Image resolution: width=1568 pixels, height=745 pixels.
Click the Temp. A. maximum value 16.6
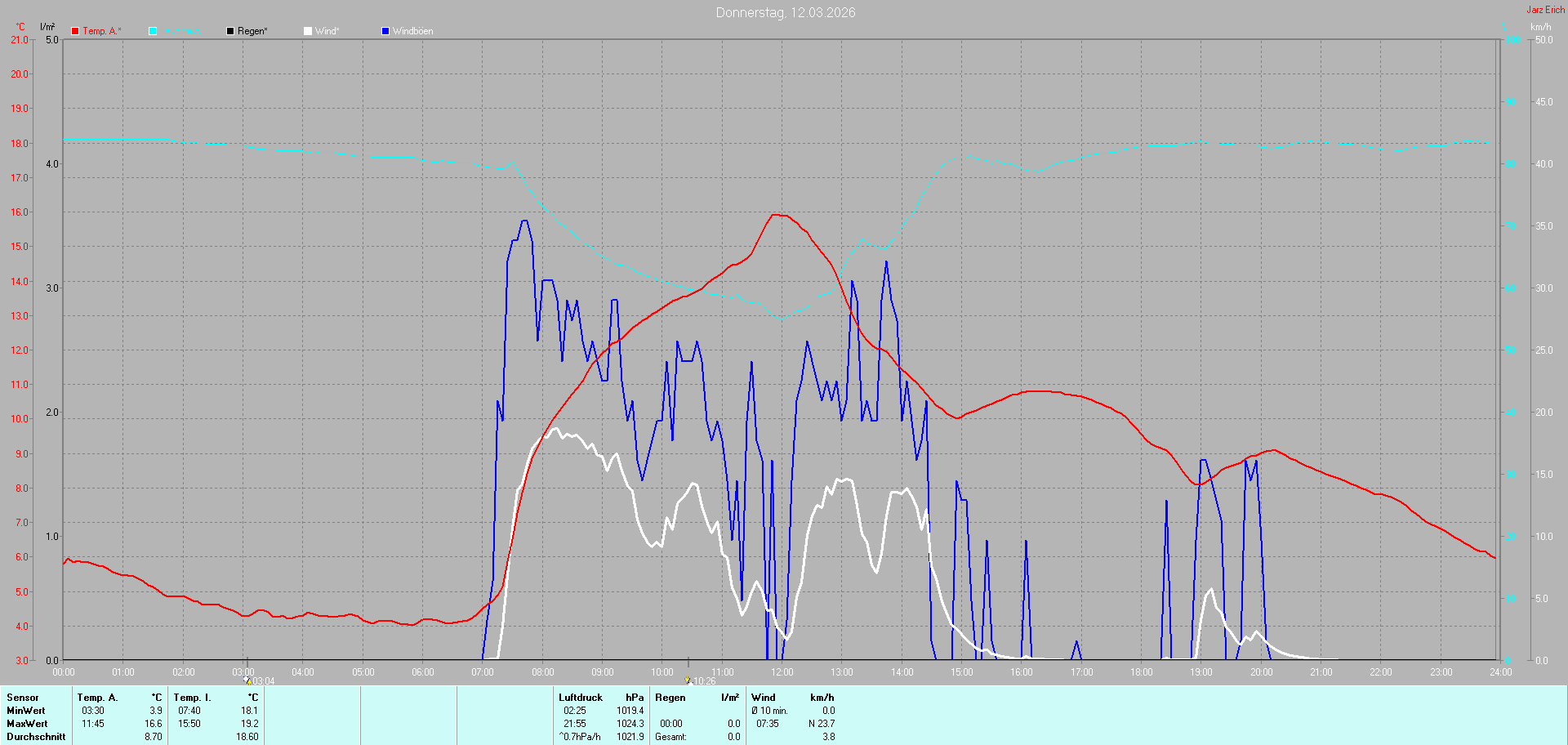pos(154,724)
